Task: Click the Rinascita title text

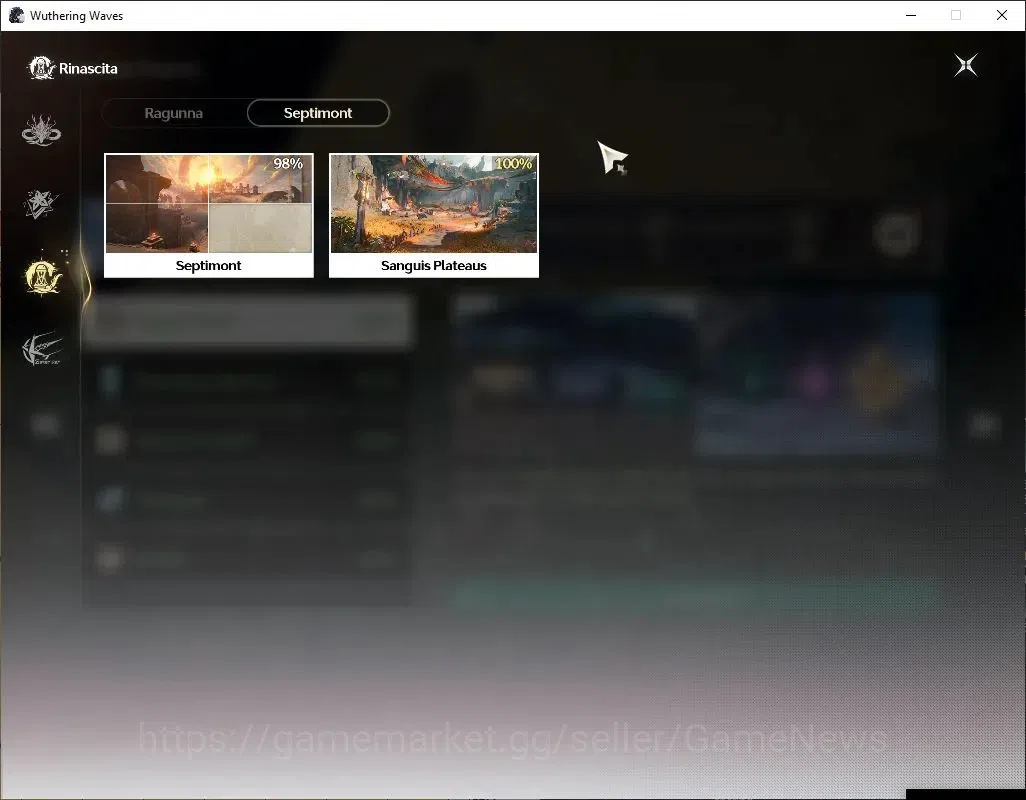Action: point(88,69)
